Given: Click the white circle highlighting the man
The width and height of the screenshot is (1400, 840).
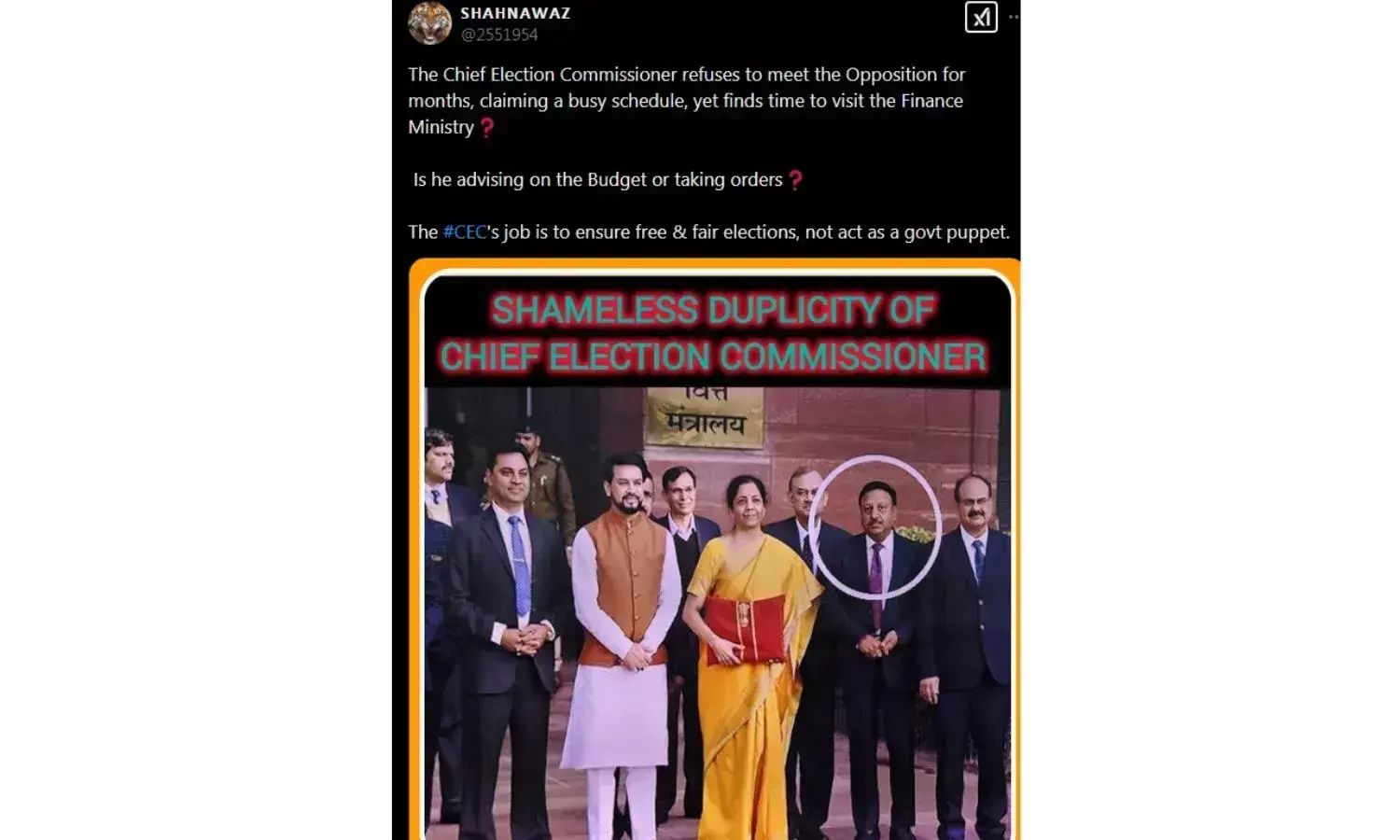Looking at the screenshot, I should [x=874, y=527].
